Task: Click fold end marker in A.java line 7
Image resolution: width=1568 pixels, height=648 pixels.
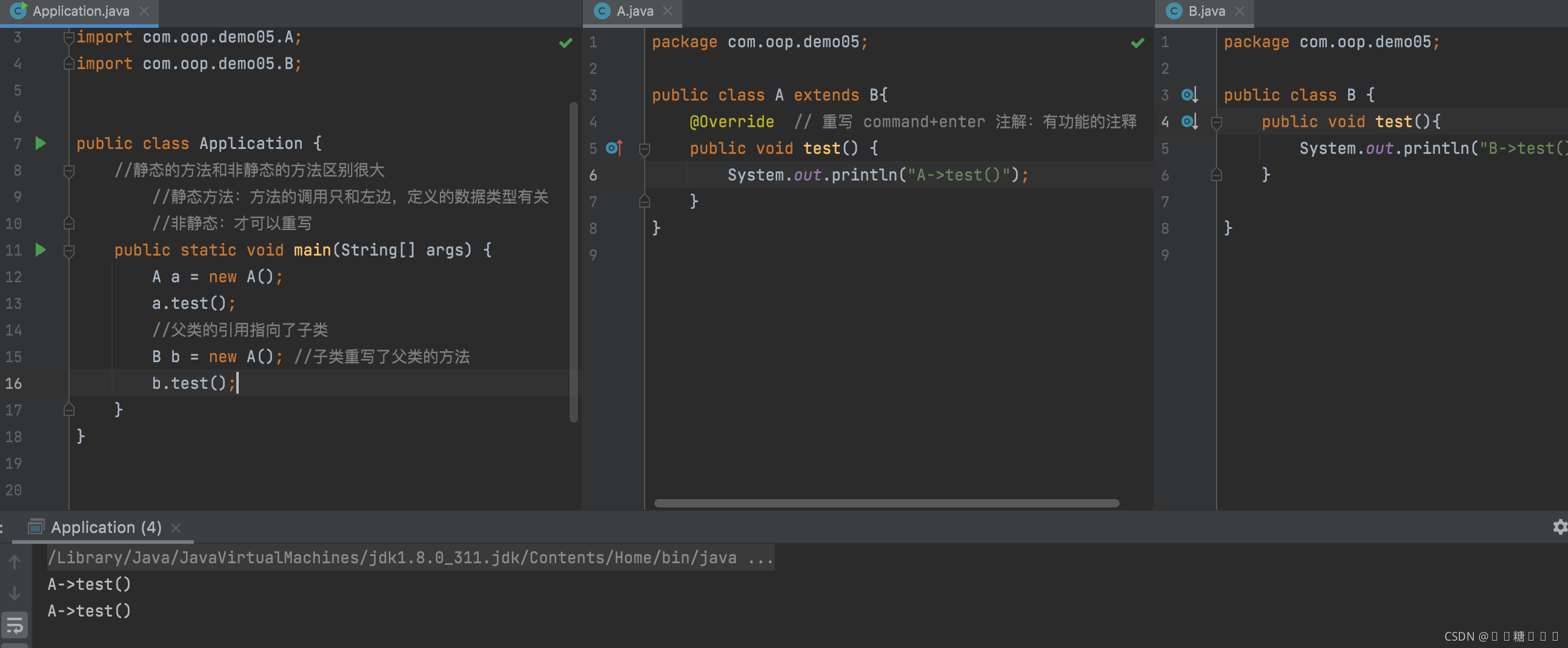Action: (645, 202)
